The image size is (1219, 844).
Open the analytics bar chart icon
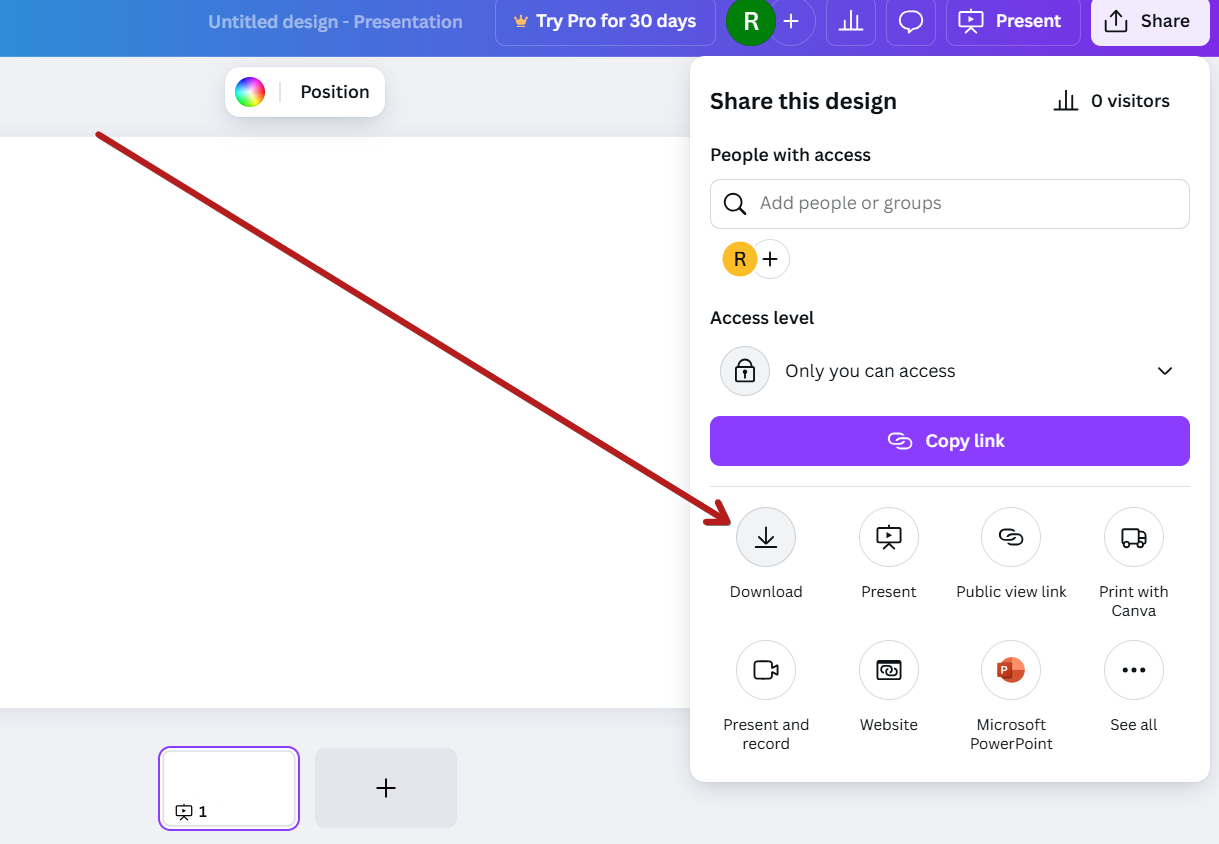[851, 21]
